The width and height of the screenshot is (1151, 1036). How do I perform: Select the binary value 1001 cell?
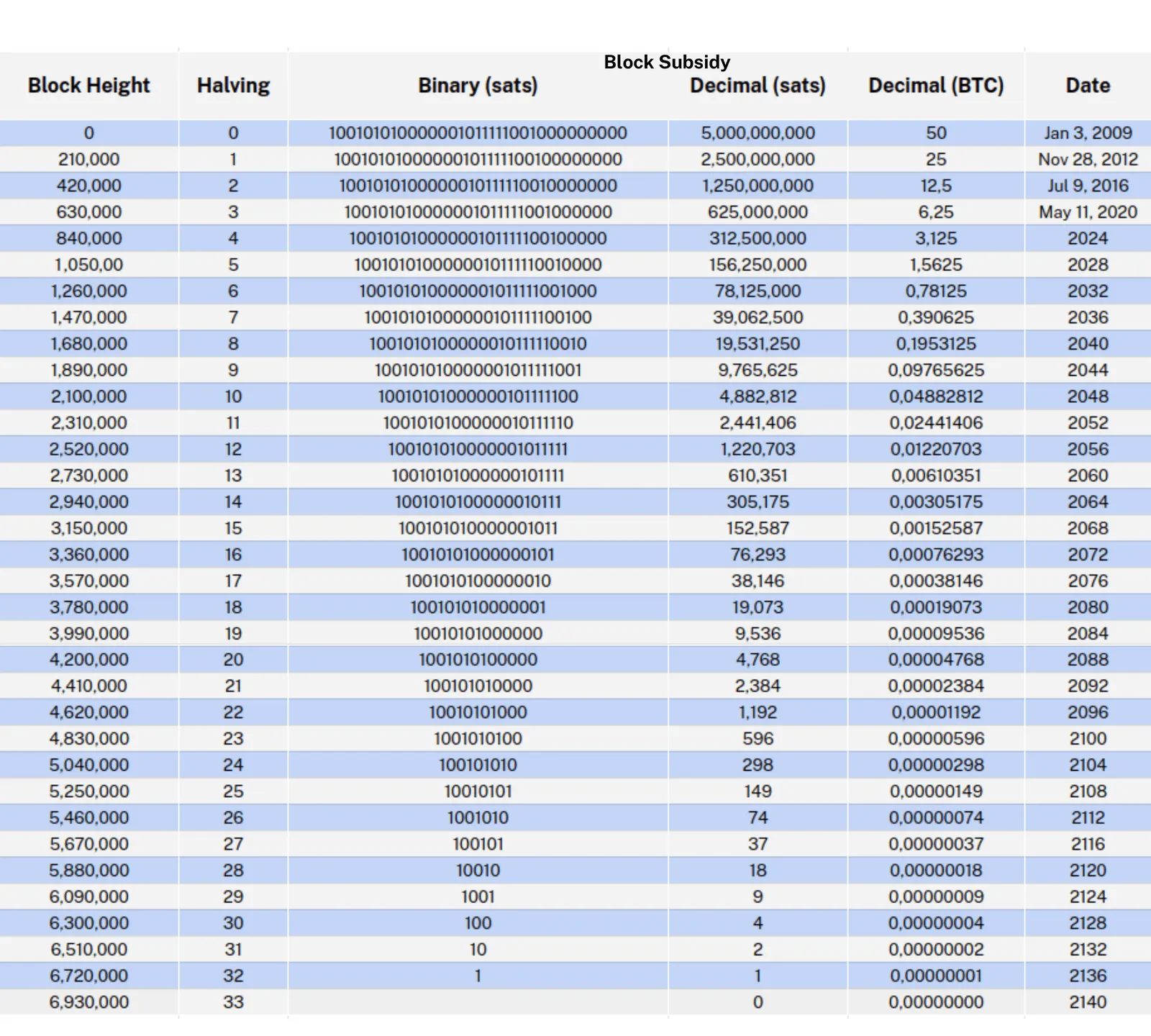(x=478, y=897)
